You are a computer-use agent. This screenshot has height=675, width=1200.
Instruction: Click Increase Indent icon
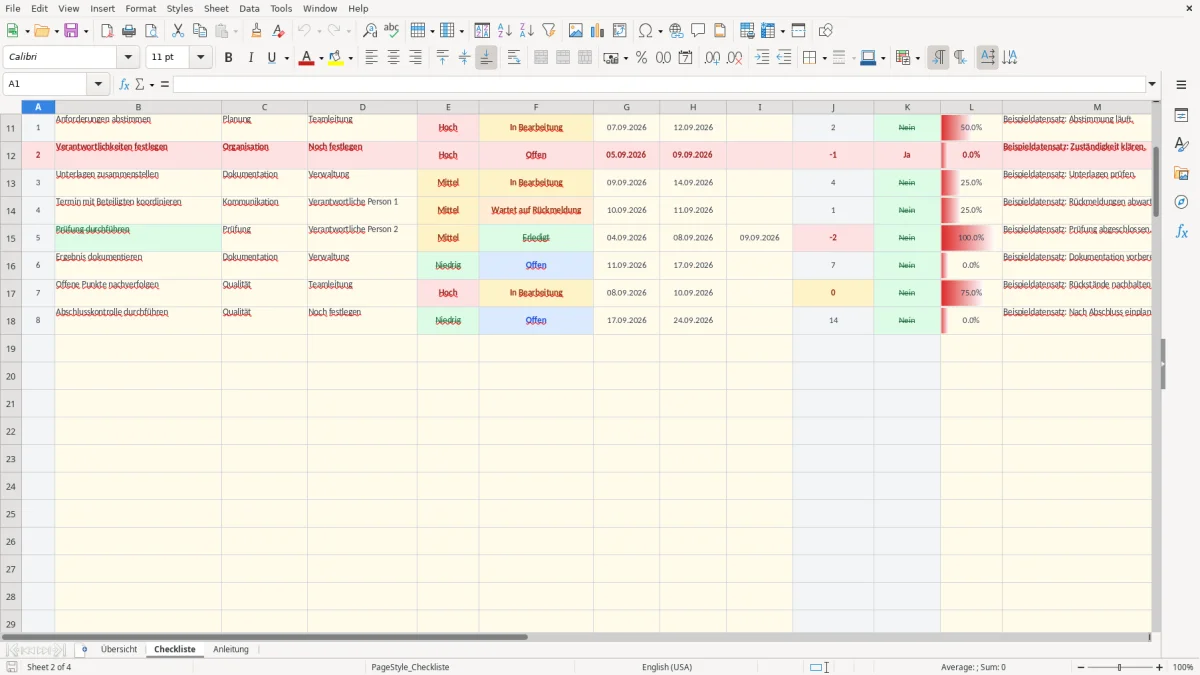tap(762, 58)
